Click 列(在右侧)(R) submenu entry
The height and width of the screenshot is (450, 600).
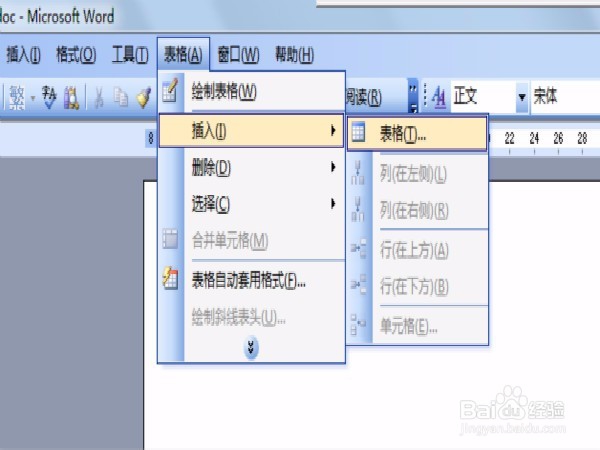click(x=417, y=210)
